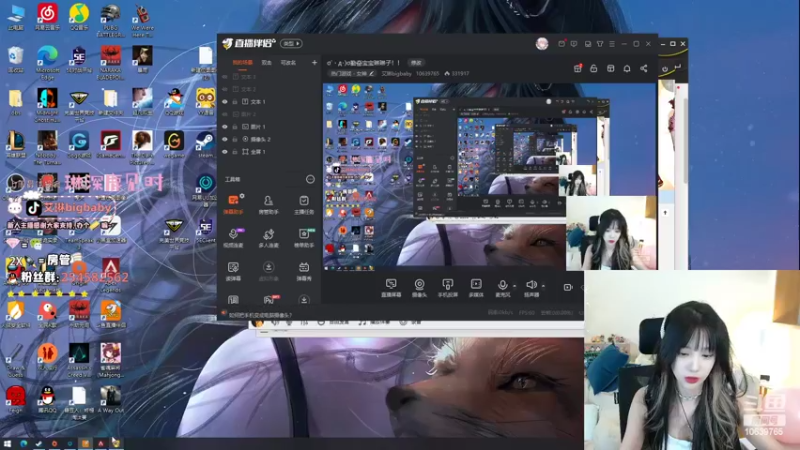Toggle visibility of the 全屏 1 layer

224,152
